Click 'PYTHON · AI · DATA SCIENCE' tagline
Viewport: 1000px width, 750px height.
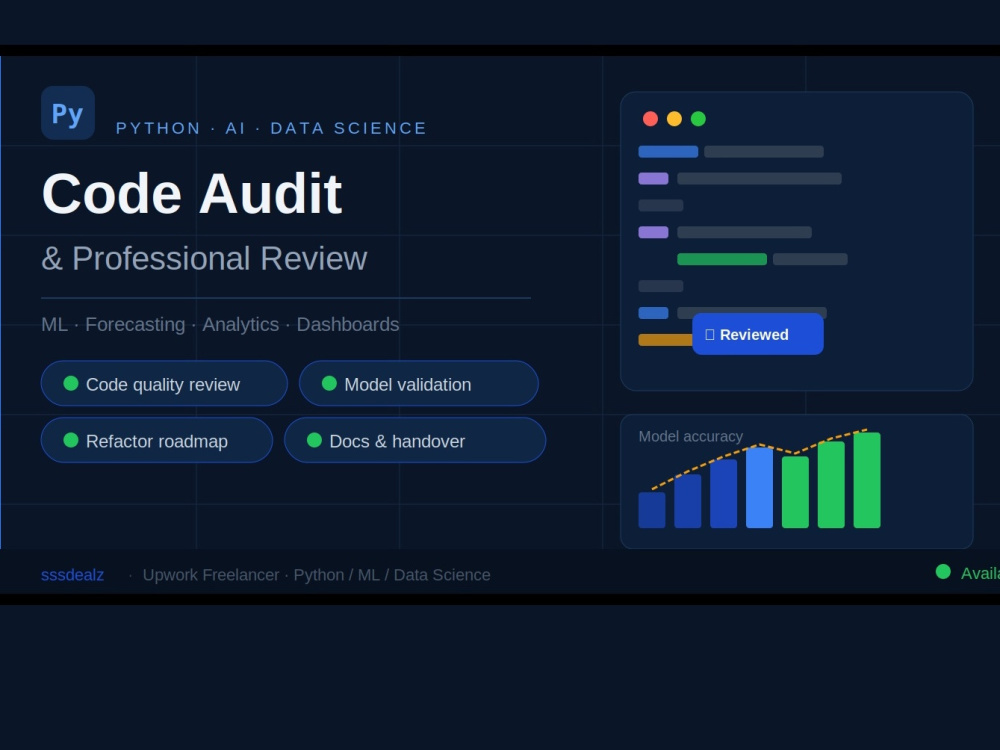[x=271, y=128]
